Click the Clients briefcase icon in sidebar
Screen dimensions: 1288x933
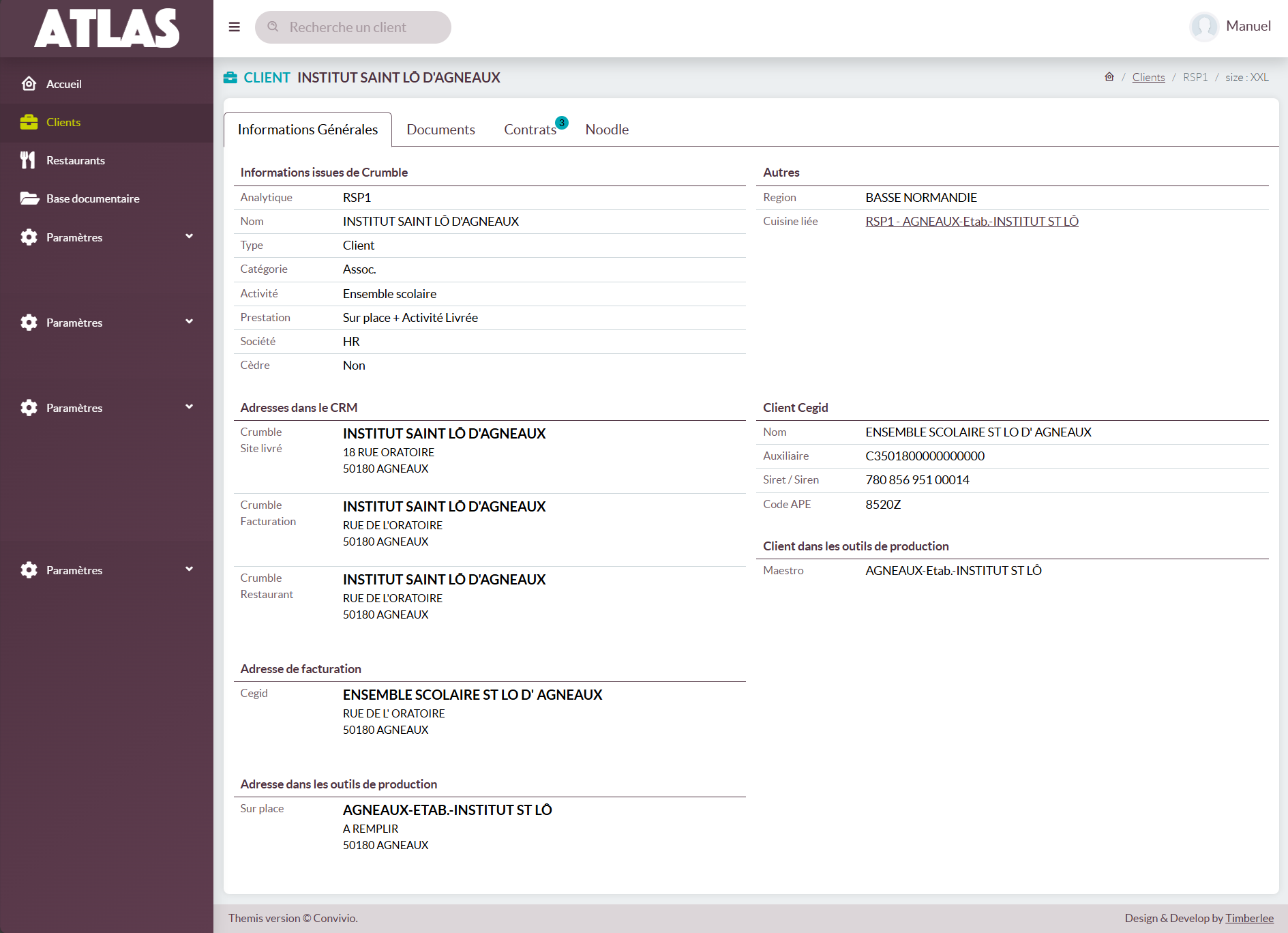point(29,122)
